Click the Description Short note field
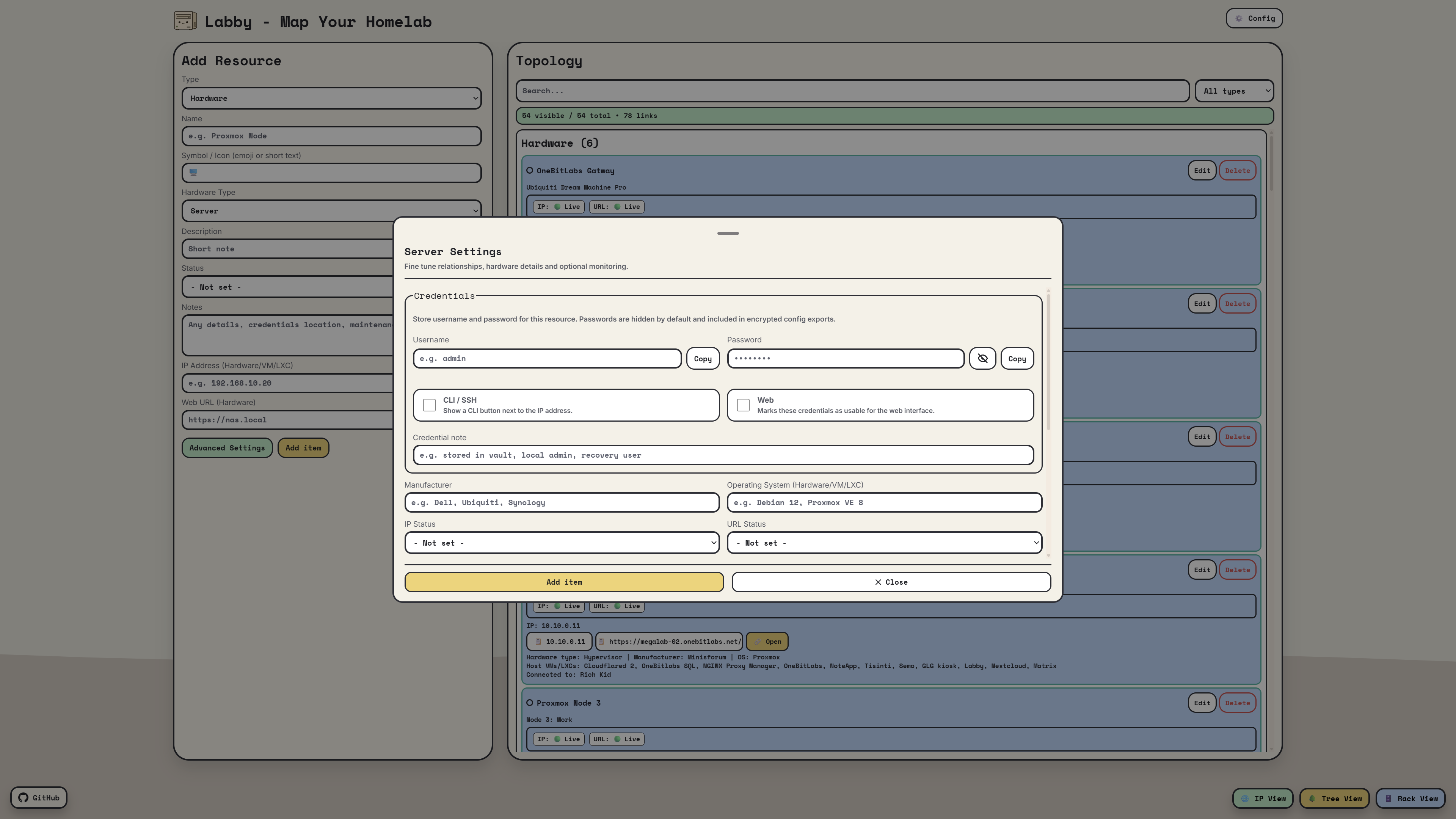 (x=287, y=249)
